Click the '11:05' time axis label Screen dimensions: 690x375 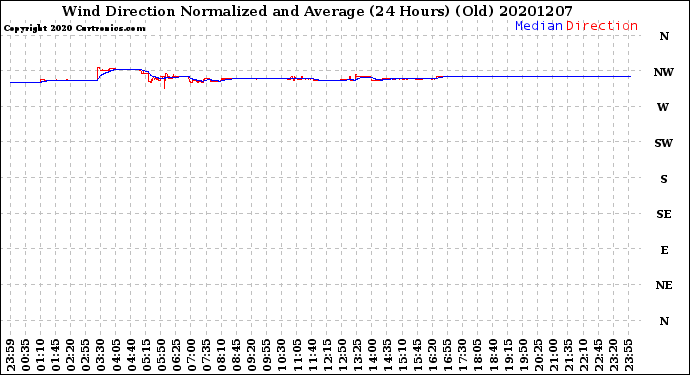pos(297,355)
